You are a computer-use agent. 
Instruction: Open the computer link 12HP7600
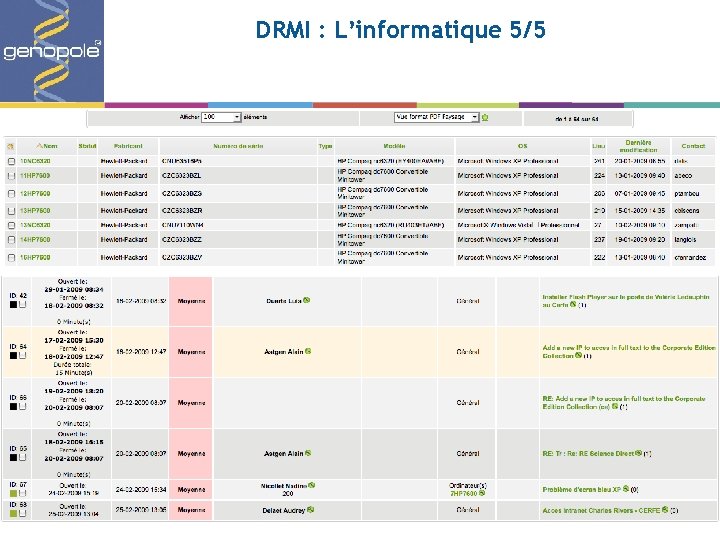point(35,194)
